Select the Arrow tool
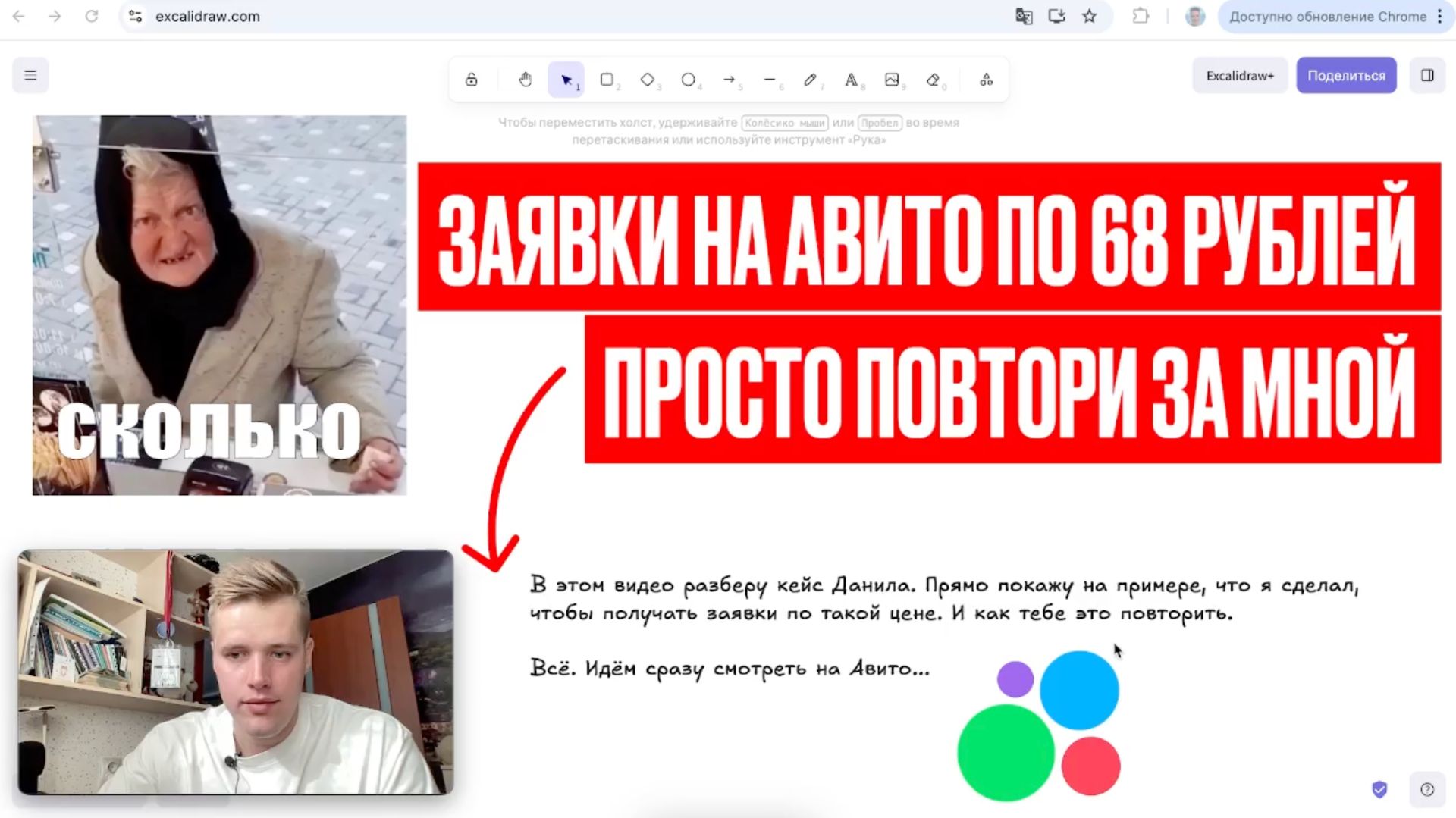The width and height of the screenshot is (1456, 818). pyautogui.click(x=730, y=80)
